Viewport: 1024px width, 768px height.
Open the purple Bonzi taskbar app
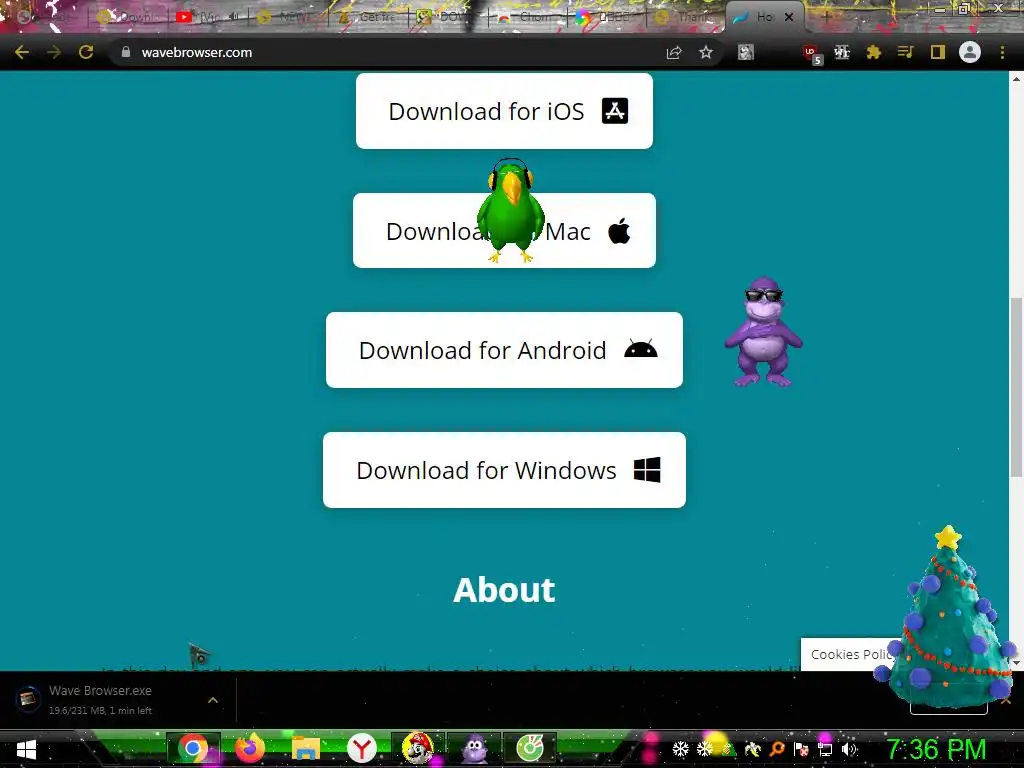coord(474,748)
